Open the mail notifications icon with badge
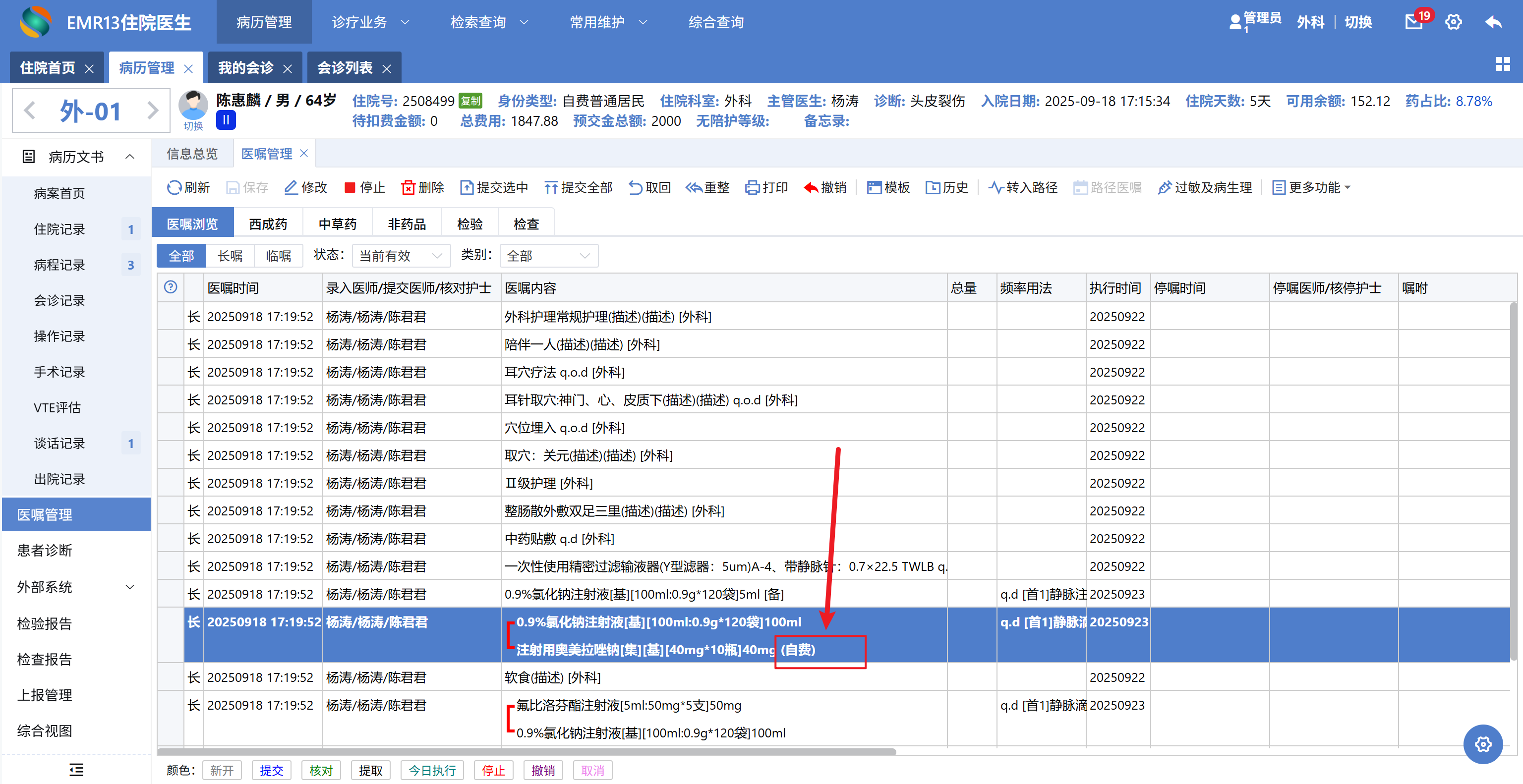This screenshot has height=784, width=1523. point(1413,22)
